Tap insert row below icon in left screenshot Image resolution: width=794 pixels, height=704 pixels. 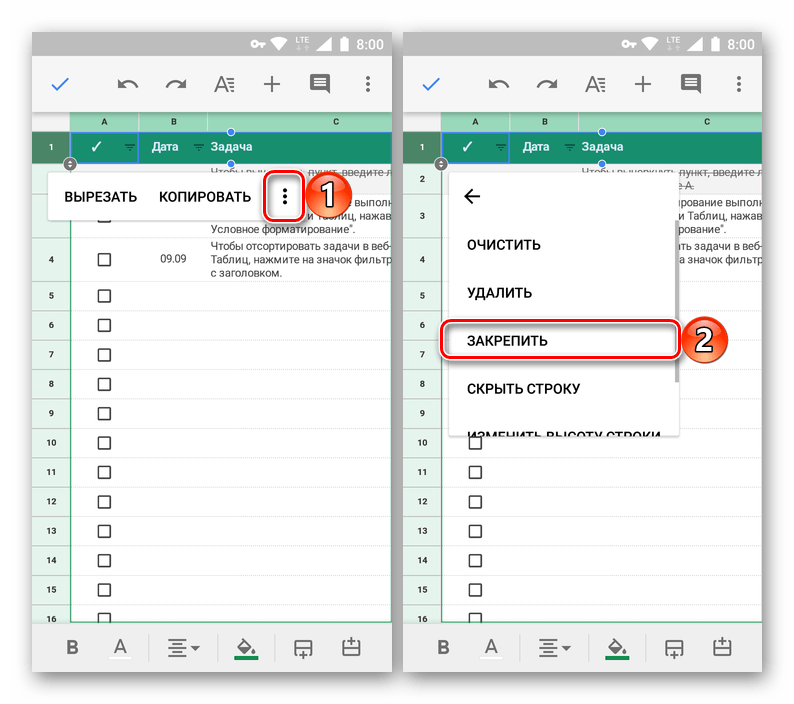click(303, 648)
